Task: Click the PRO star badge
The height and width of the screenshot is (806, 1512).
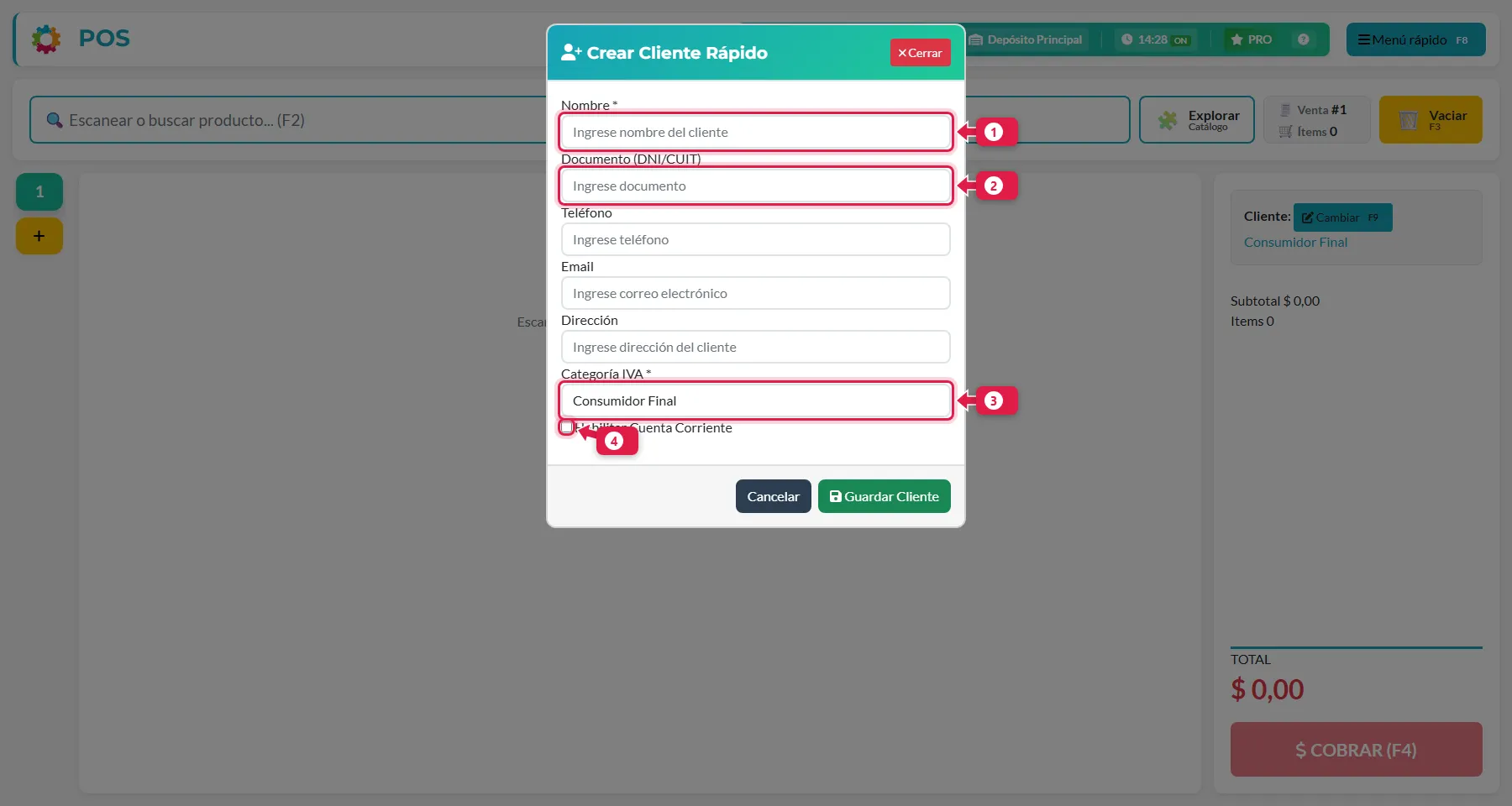Action: click(x=1251, y=39)
